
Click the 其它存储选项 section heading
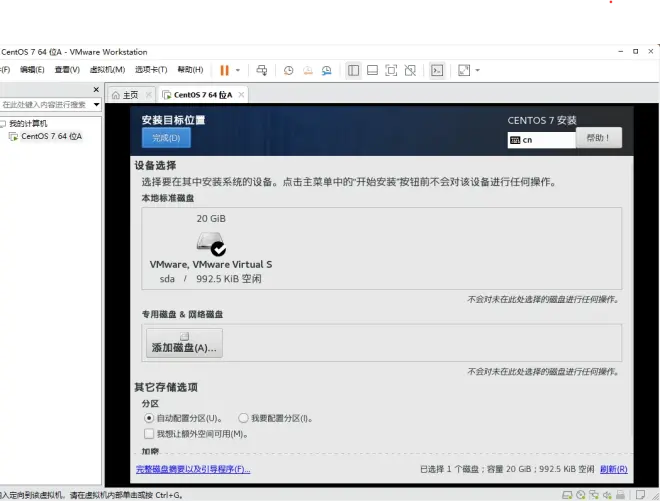166,387
